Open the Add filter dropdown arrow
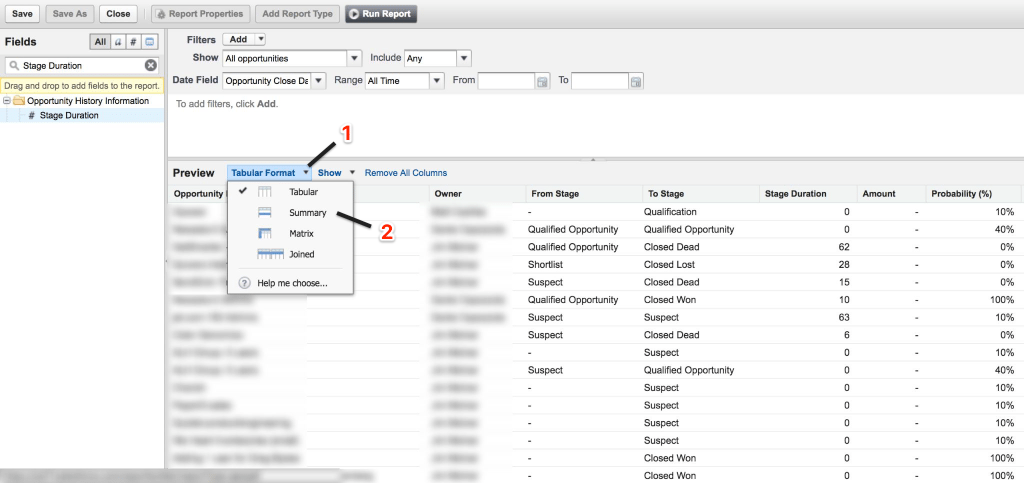Image resolution: width=1024 pixels, height=483 pixels. (x=261, y=39)
